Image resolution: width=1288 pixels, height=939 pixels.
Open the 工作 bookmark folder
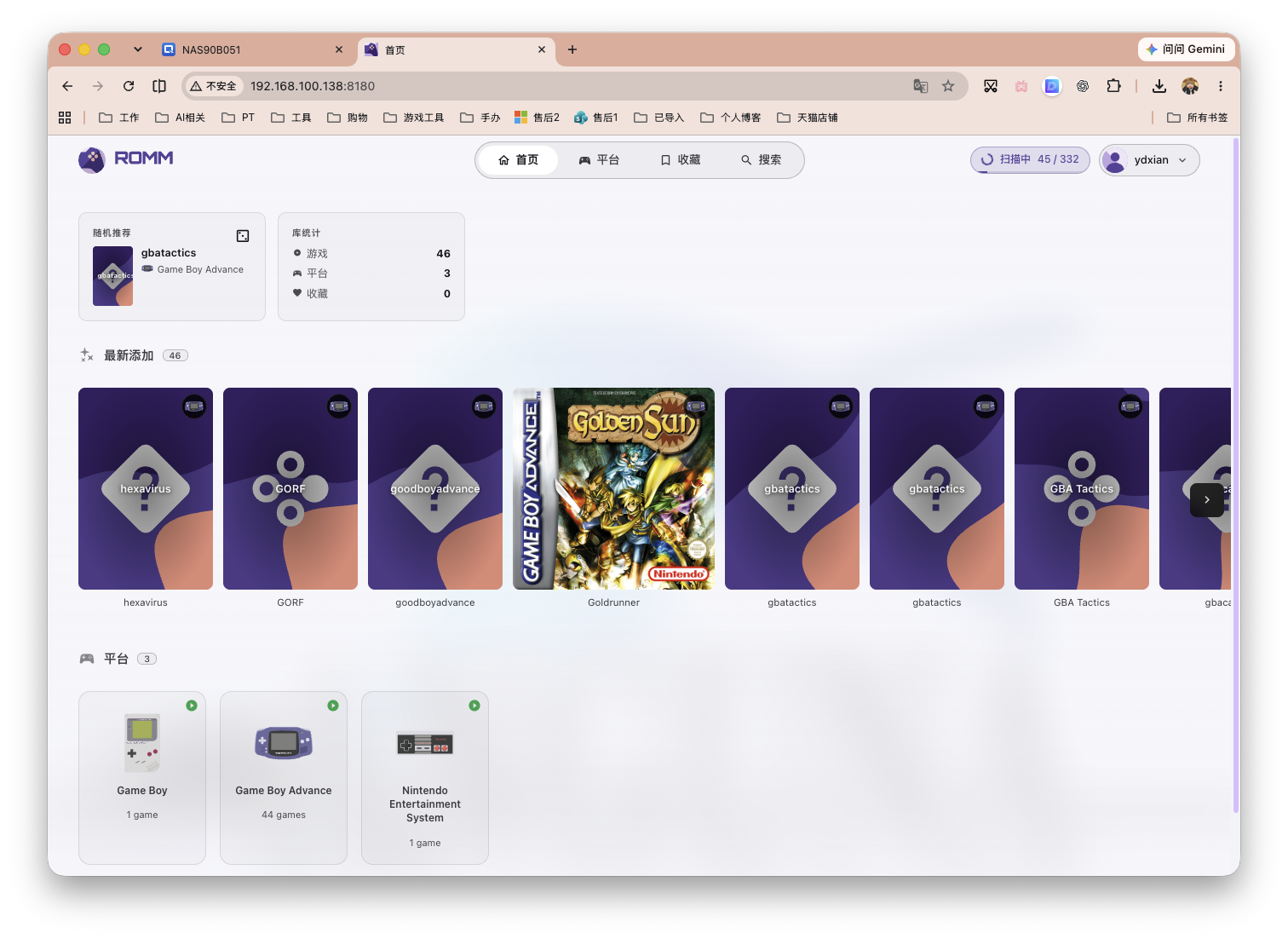coord(119,118)
